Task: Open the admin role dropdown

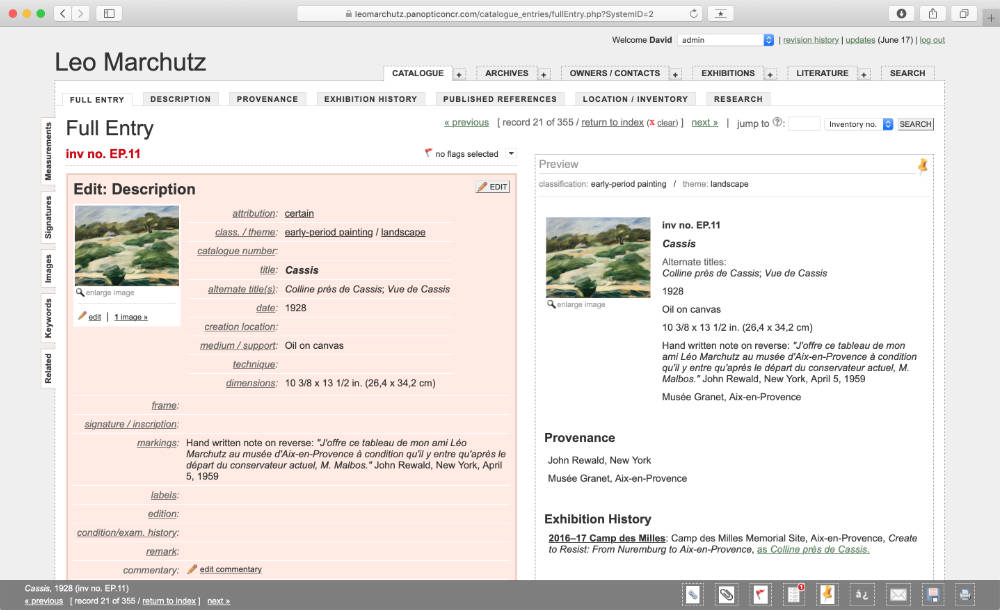Action: [726, 40]
